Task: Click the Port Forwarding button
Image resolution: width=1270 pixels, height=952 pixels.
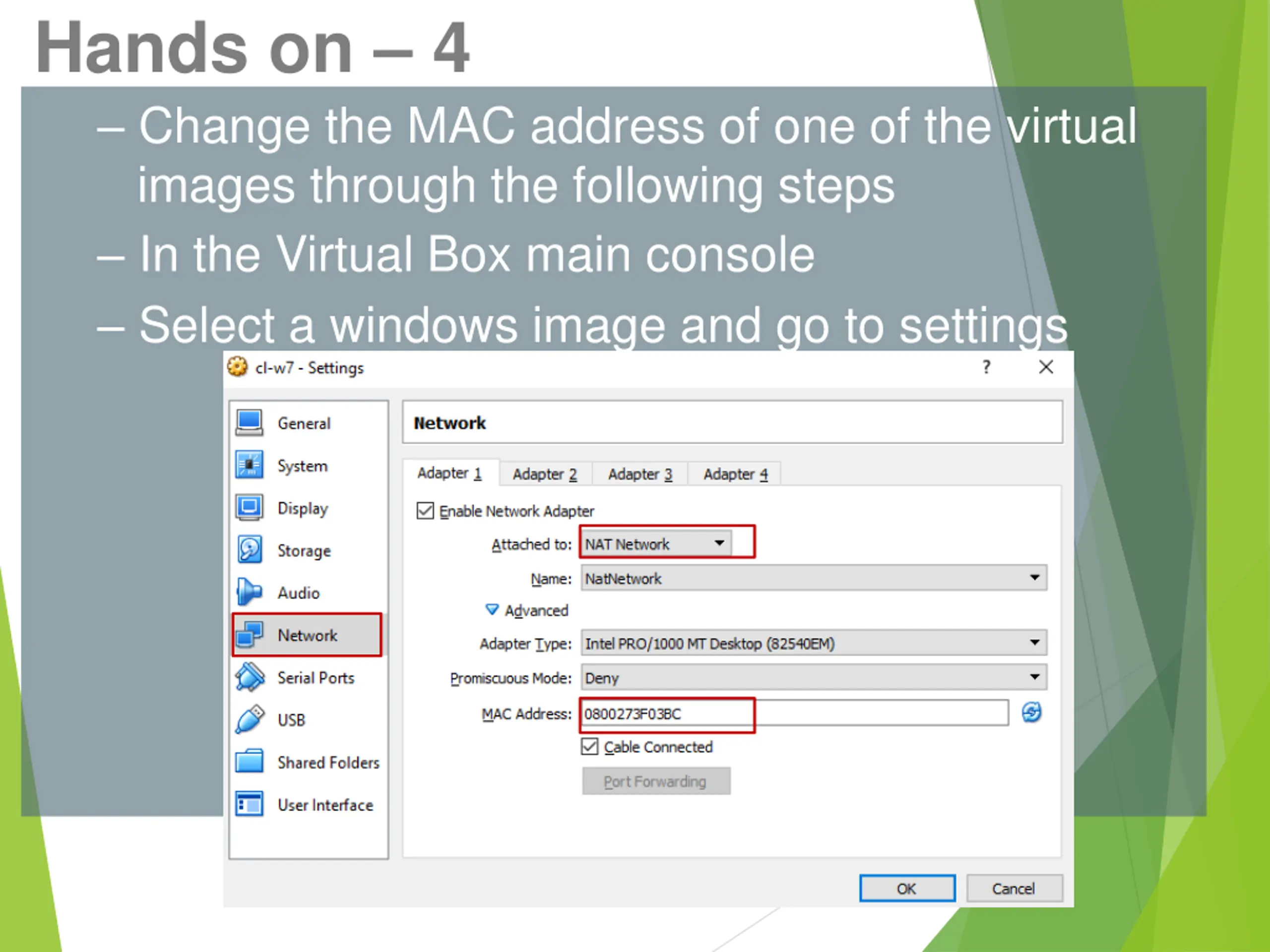Action: point(656,781)
